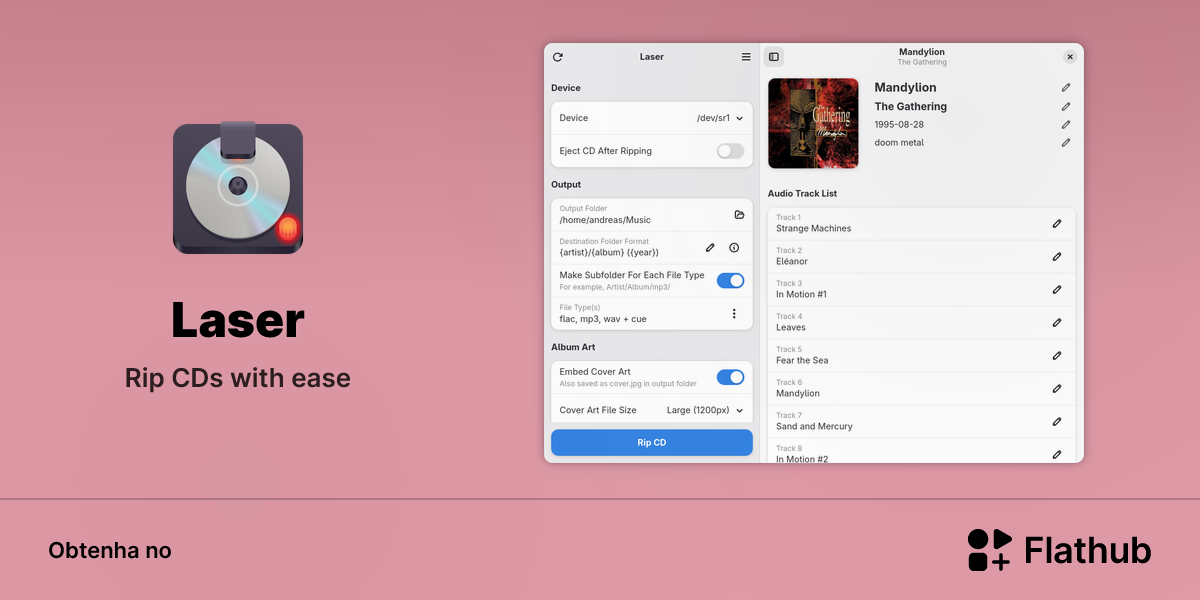Open the file types options menu

click(x=734, y=314)
